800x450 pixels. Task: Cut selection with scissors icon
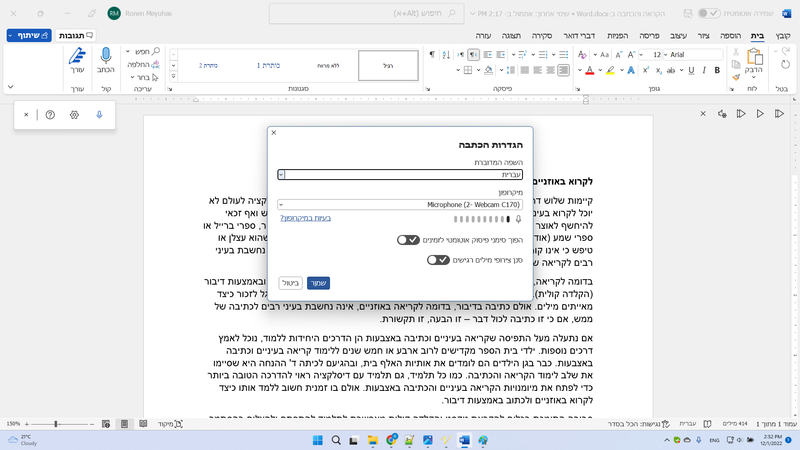(736, 52)
